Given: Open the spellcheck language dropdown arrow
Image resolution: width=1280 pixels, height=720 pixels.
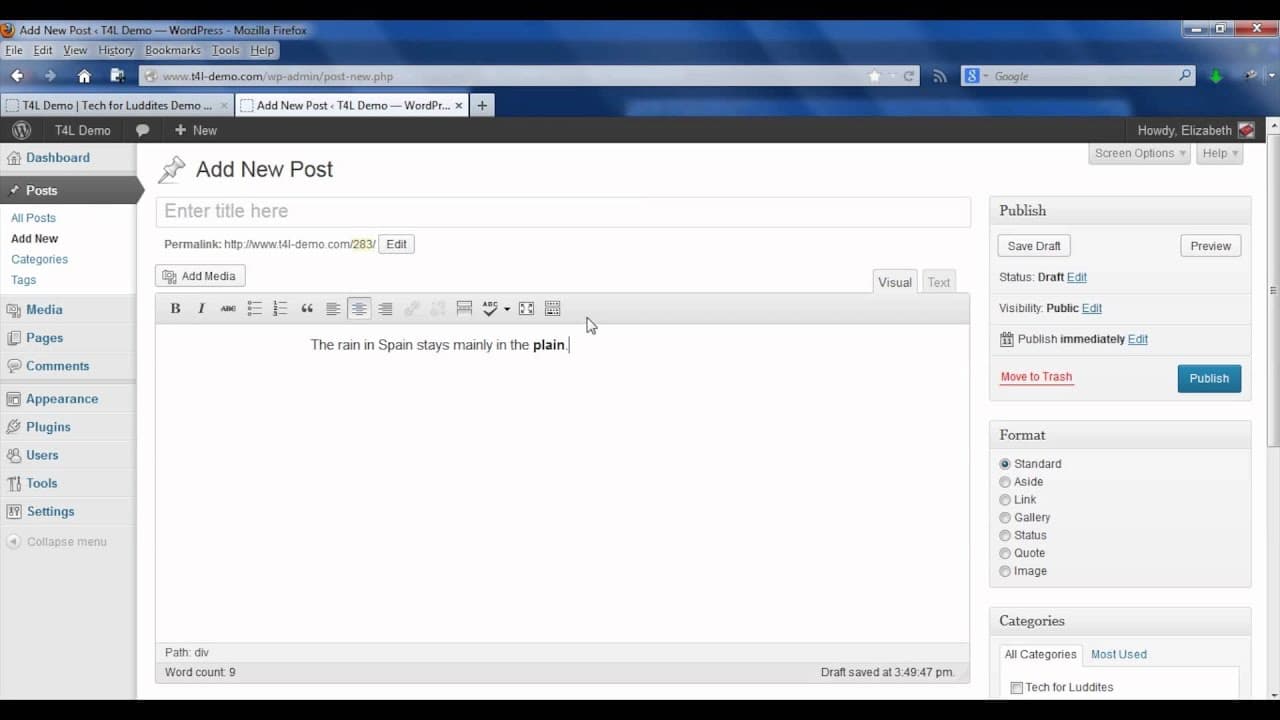Looking at the screenshot, I should 507,309.
